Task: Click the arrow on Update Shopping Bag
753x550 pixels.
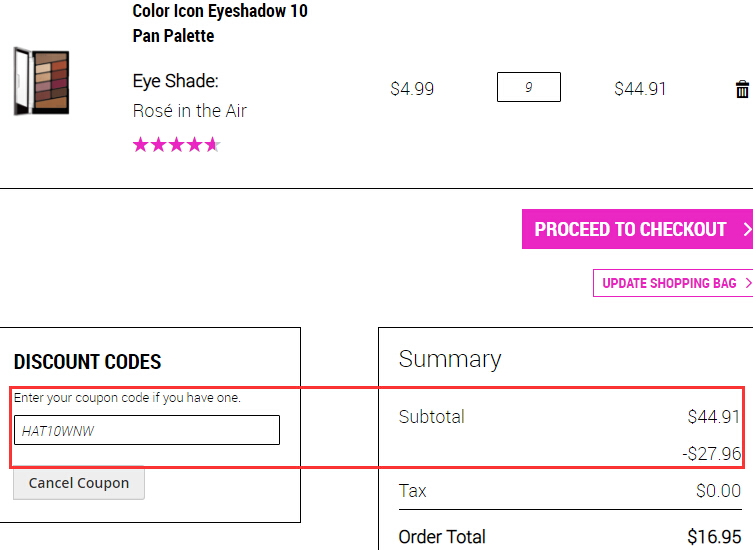Action: 748,283
